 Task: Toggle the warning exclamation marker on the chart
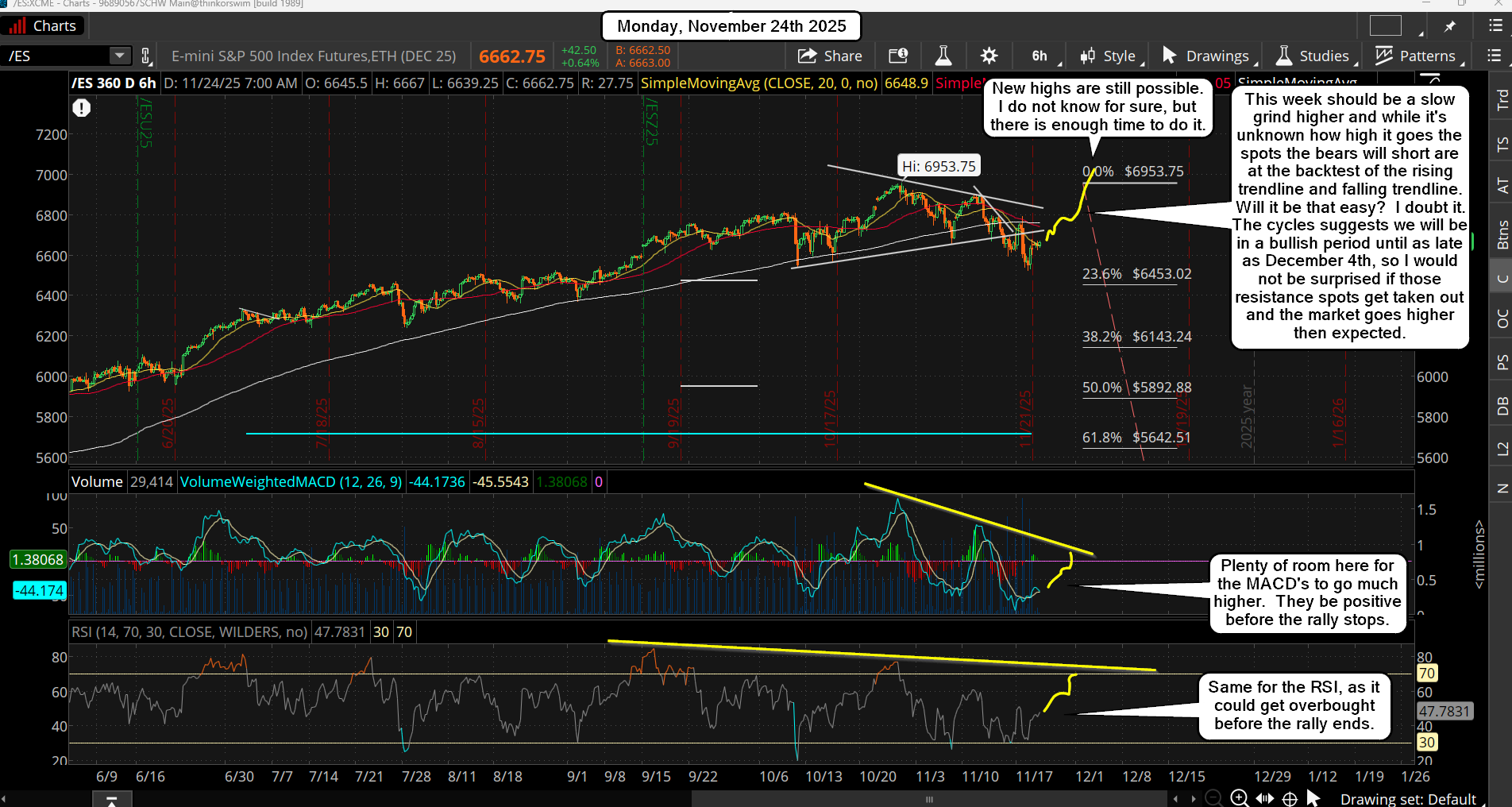[x=81, y=108]
